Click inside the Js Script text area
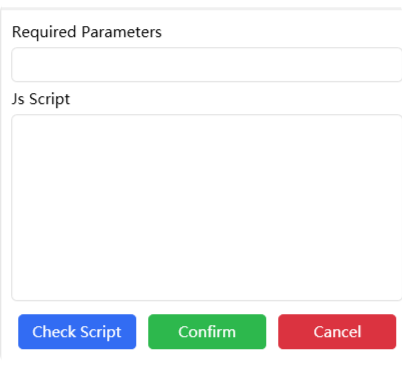The width and height of the screenshot is (402, 366). [x=207, y=208]
